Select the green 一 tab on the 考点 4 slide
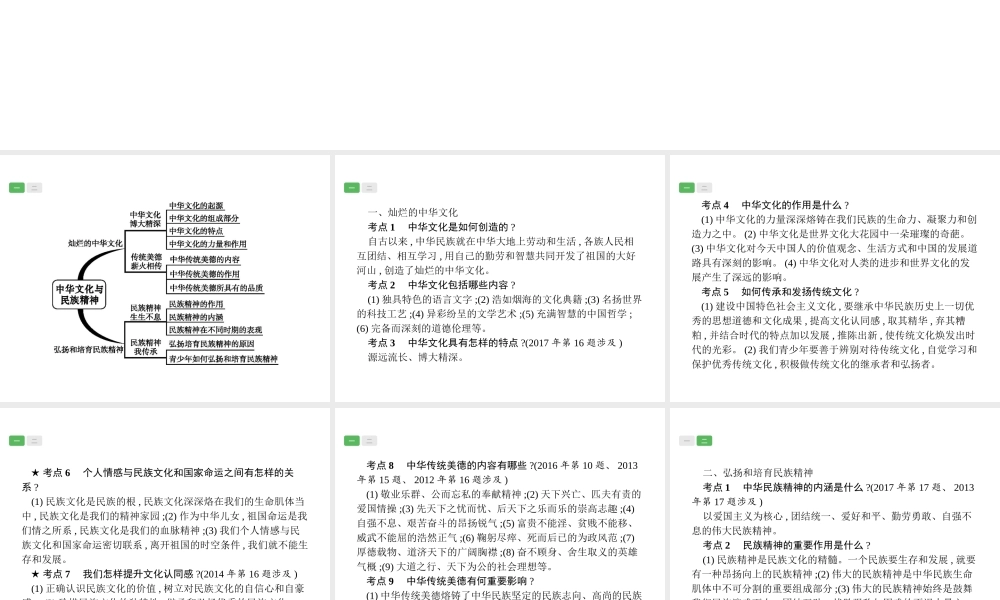The height and width of the screenshot is (600, 1000). tap(686, 187)
